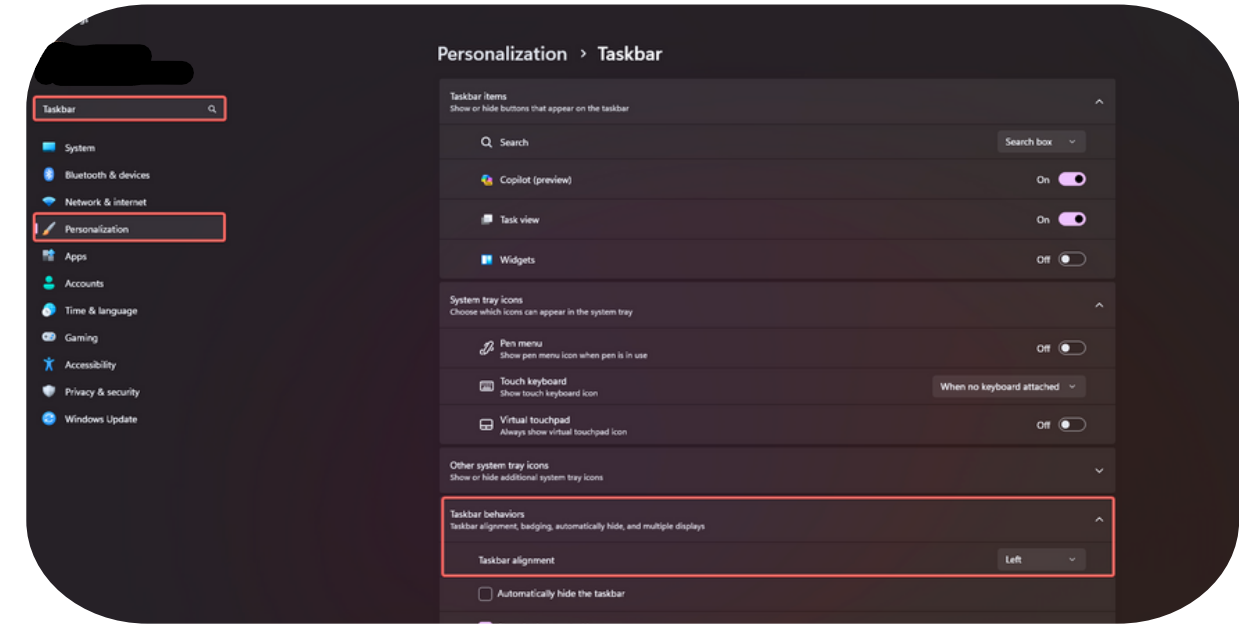
Task: Click the Personalization breadcrumb link
Action: click(502, 54)
